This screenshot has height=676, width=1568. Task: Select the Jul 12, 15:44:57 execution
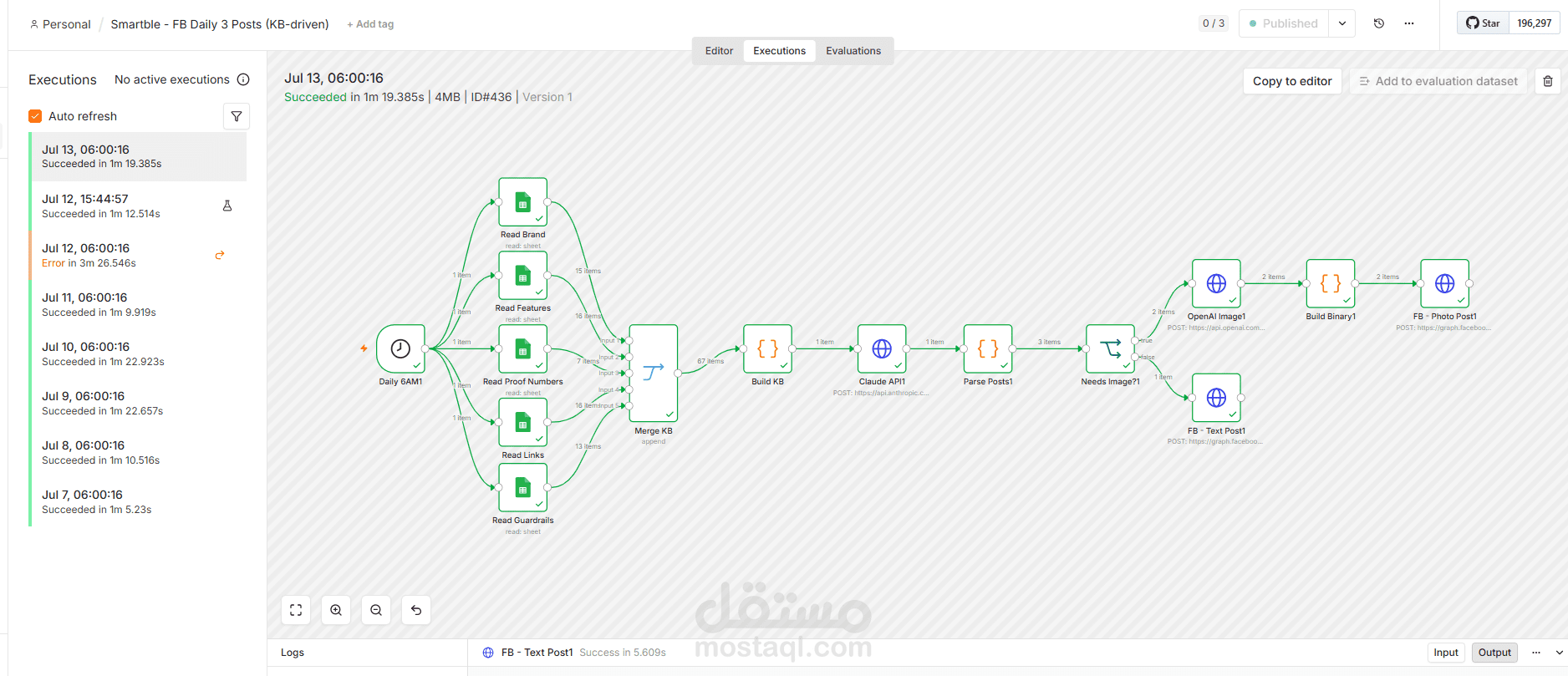pyautogui.click(x=138, y=206)
